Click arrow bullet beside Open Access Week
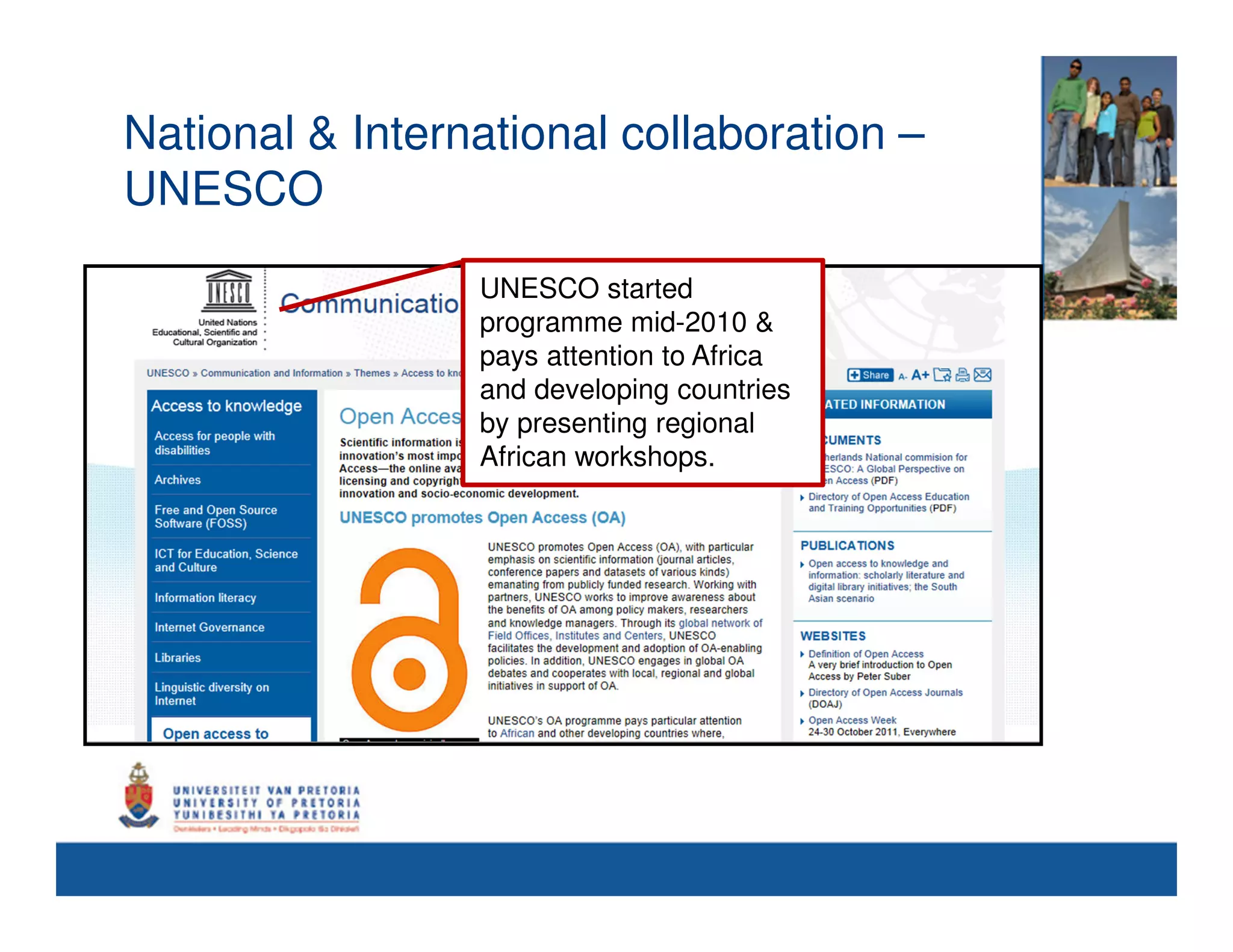 pos(803,721)
